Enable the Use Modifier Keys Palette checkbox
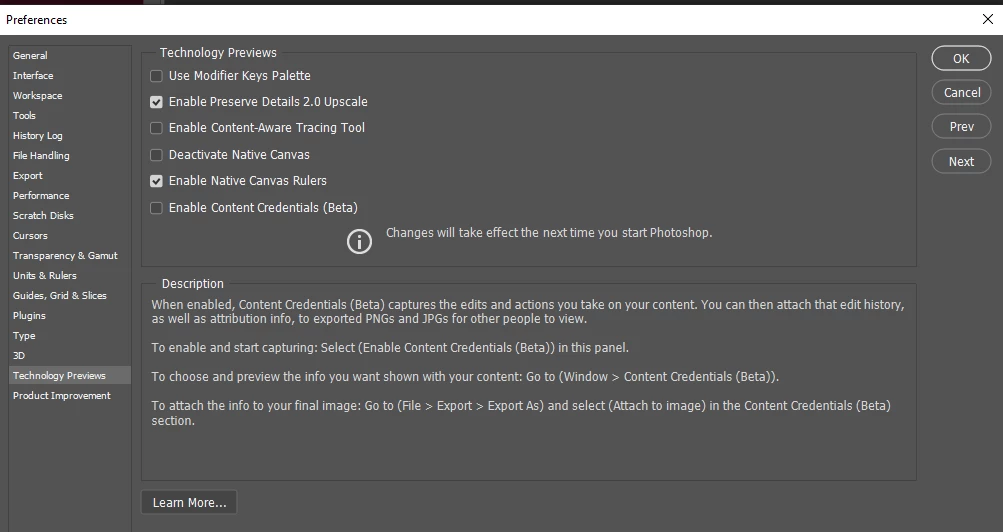This screenshot has height=532, width=1003. click(156, 76)
